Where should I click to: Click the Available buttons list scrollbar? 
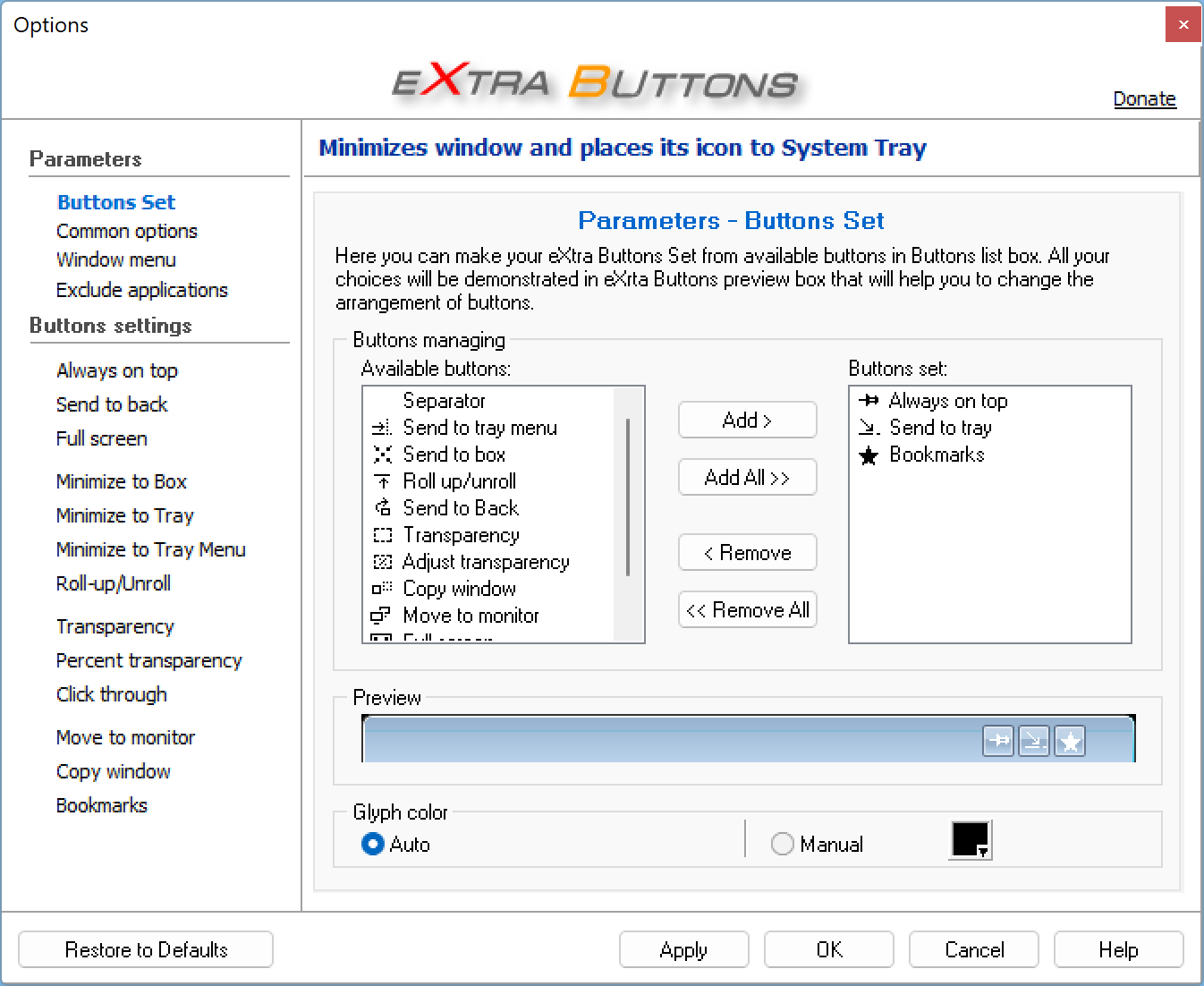tap(628, 497)
